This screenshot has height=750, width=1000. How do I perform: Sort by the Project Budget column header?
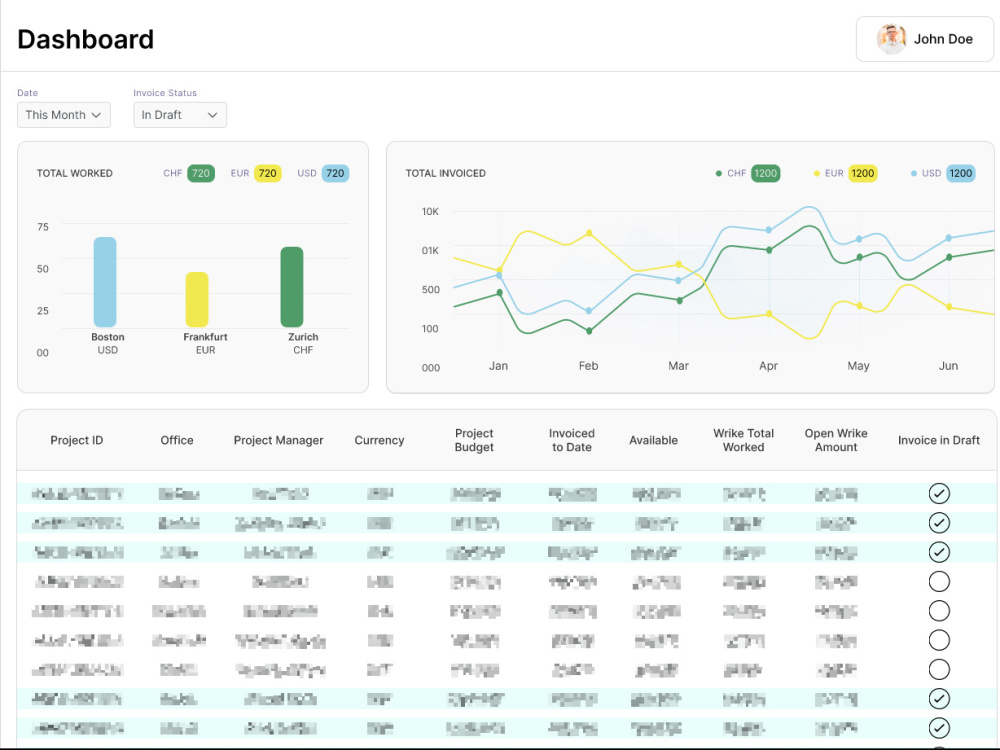coord(474,440)
